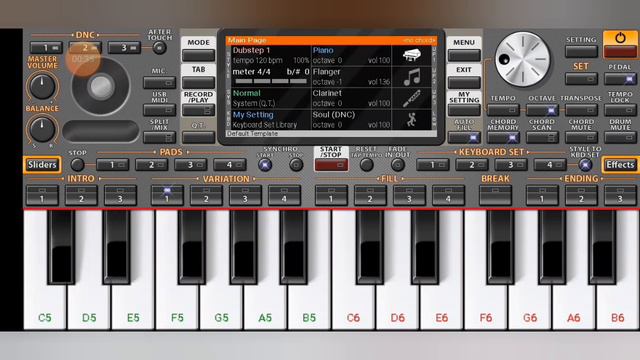
Task: Trigger Pad 3
Action: tap(191, 165)
